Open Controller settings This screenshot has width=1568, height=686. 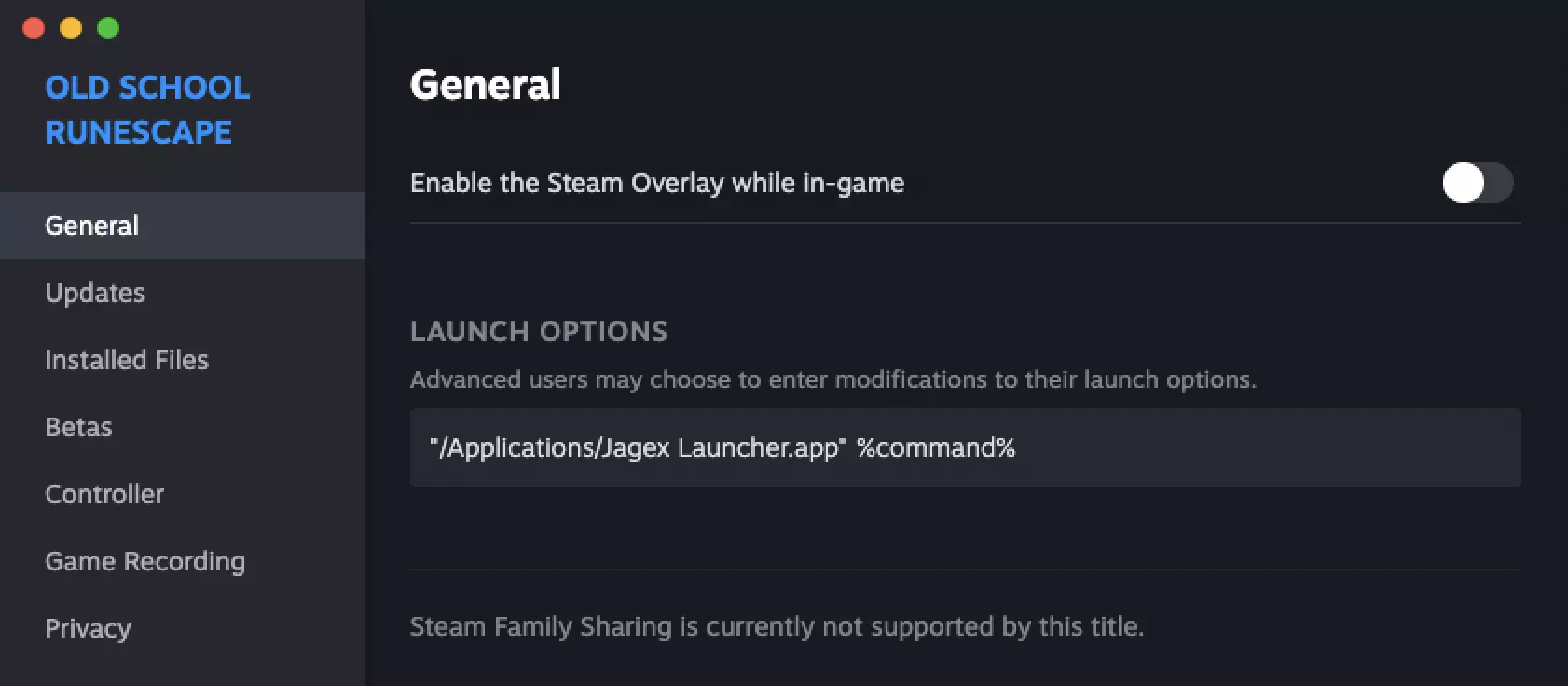click(104, 494)
